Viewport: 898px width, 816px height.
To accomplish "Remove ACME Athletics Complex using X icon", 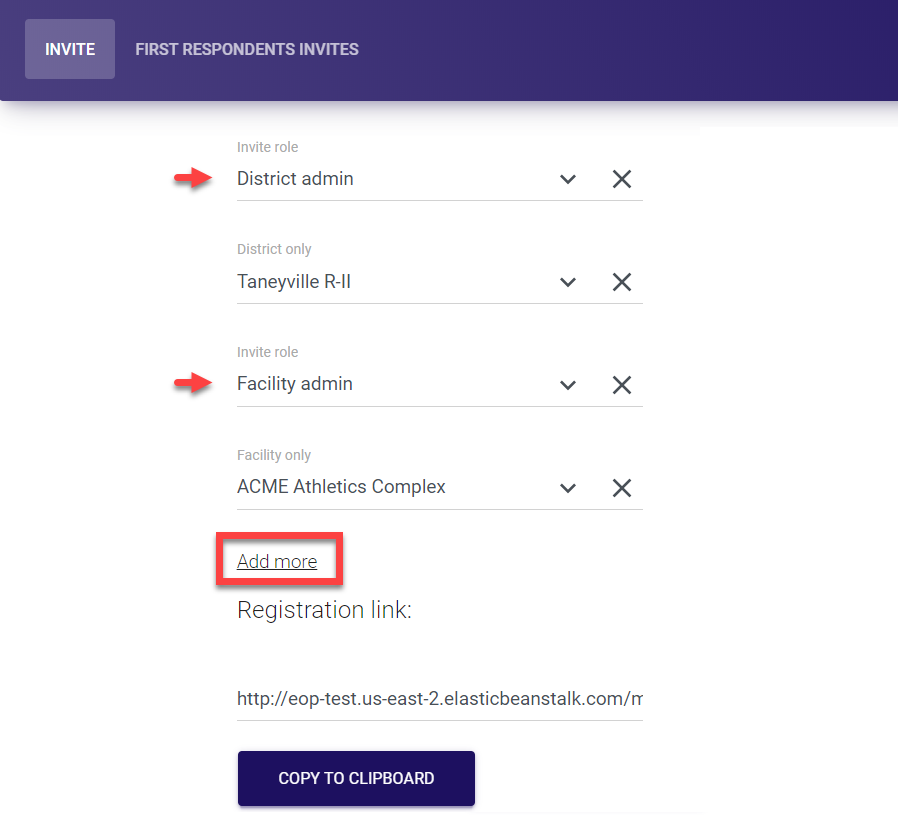I will (x=622, y=488).
